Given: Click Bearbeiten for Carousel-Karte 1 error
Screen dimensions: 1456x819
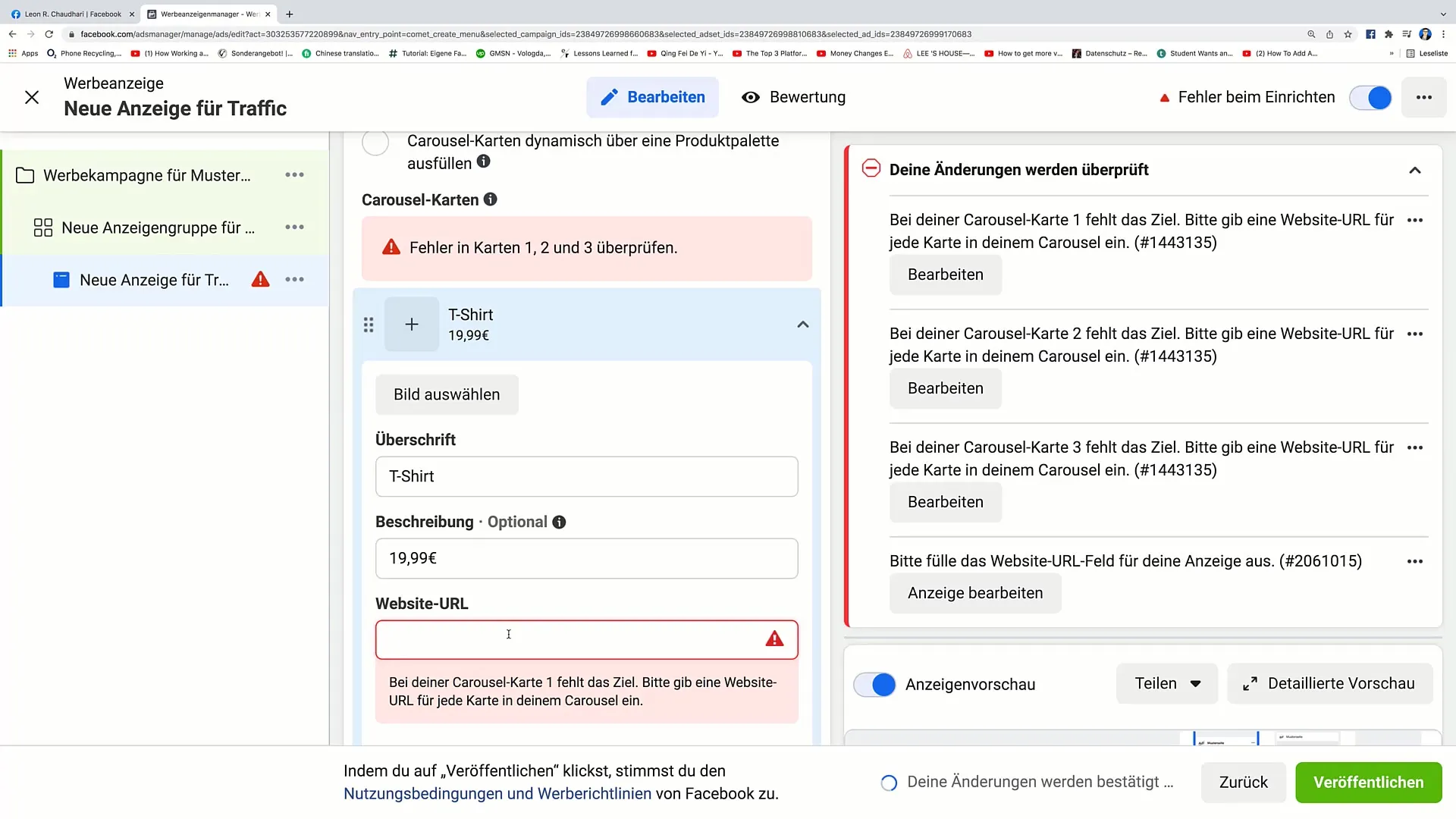Looking at the screenshot, I should [x=946, y=275].
